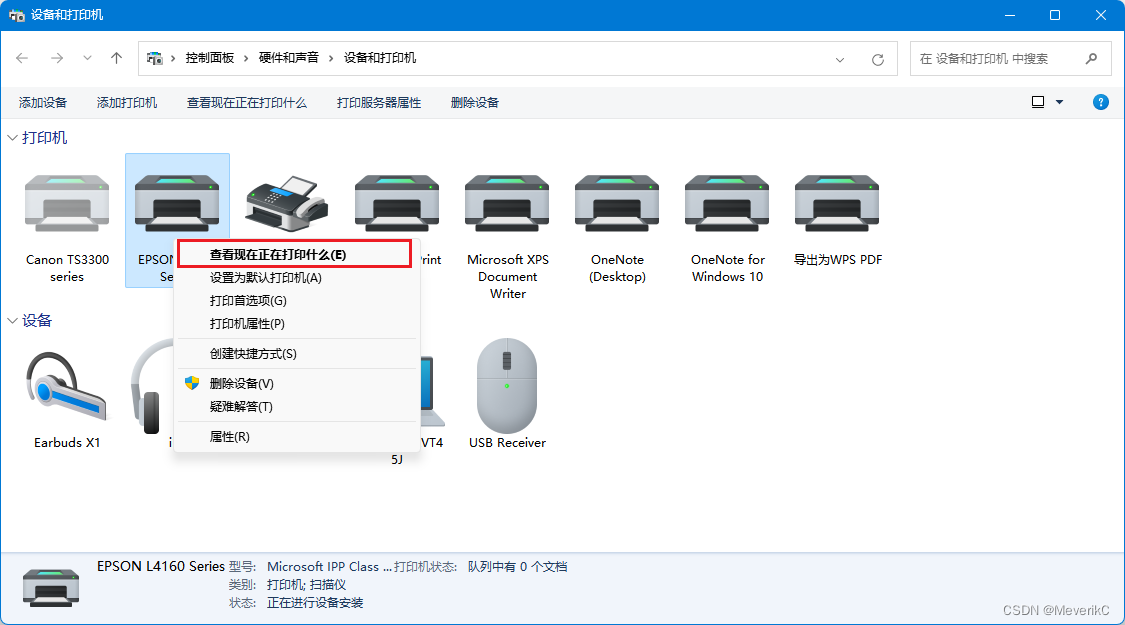Collapse the 打印机 section

pyautogui.click(x=12, y=137)
